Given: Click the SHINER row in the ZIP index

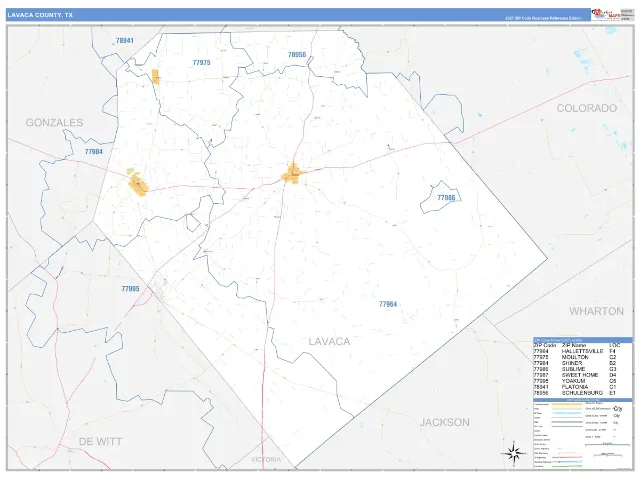Looking at the screenshot, I should [575, 363].
